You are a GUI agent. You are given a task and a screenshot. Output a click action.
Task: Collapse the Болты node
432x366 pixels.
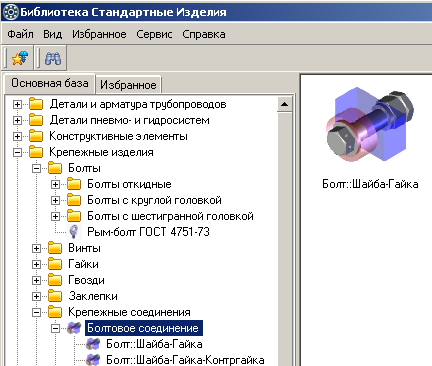coord(36,168)
